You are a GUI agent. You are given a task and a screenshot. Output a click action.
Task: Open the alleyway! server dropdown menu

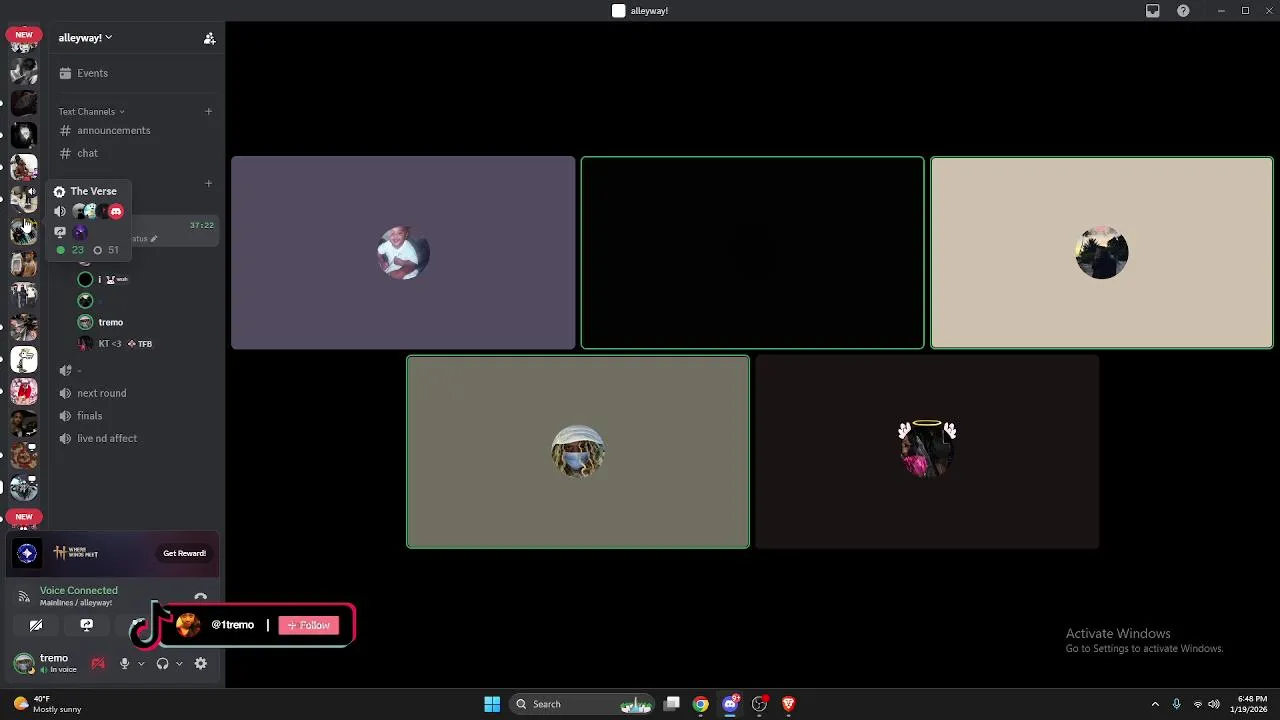coord(85,38)
